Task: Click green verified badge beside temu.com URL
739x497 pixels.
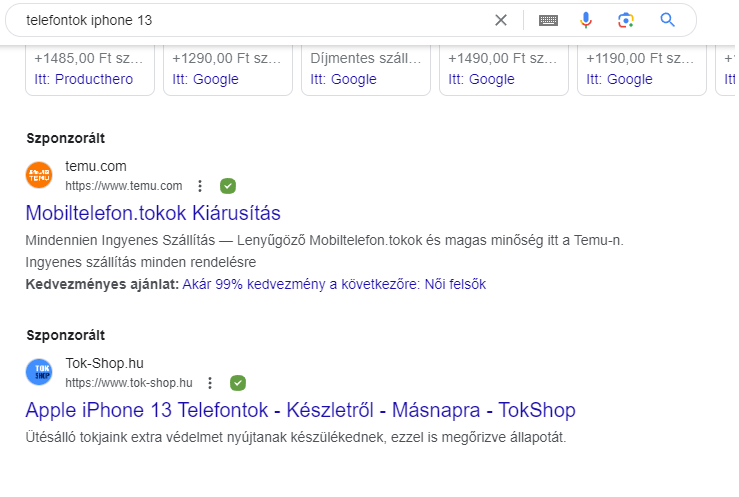Action: click(228, 186)
